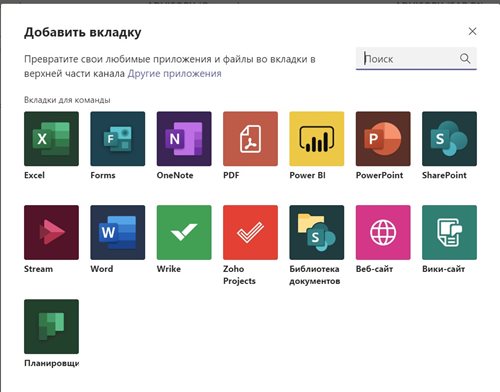Click the Power BI label
Viewport: 500px width, 392px height.
coord(307,175)
